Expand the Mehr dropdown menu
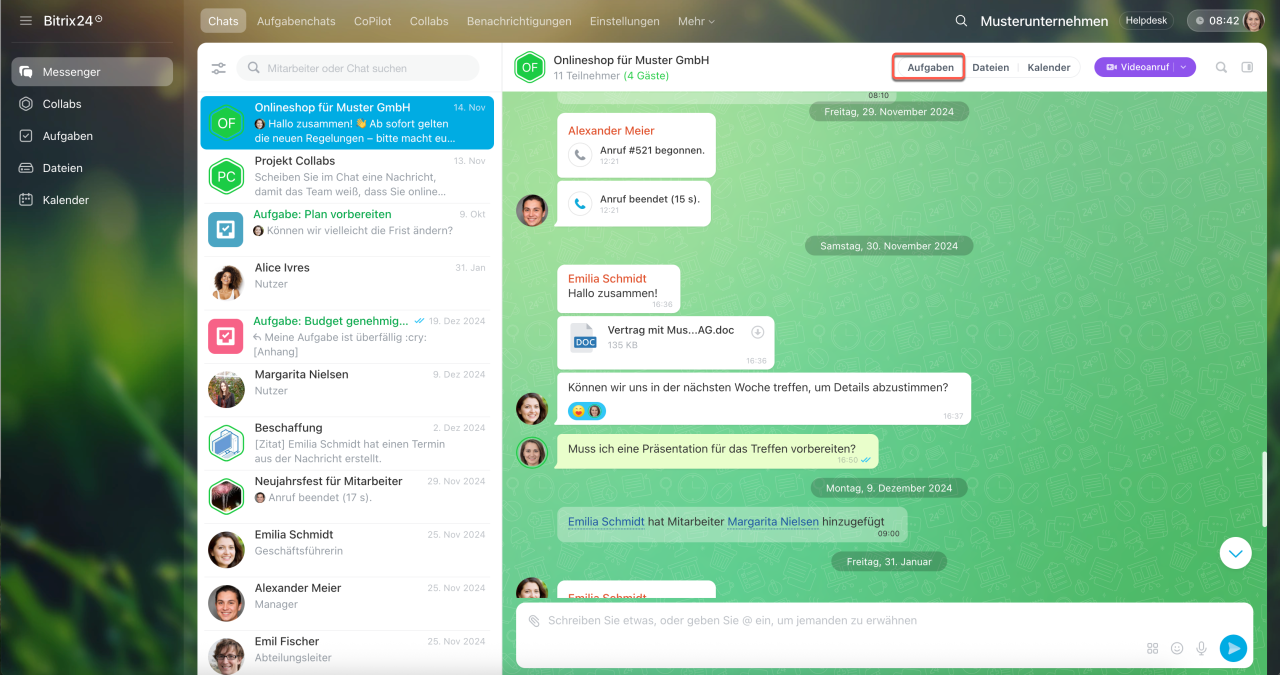The height and width of the screenshot is (675, 1280). [696, 21]
